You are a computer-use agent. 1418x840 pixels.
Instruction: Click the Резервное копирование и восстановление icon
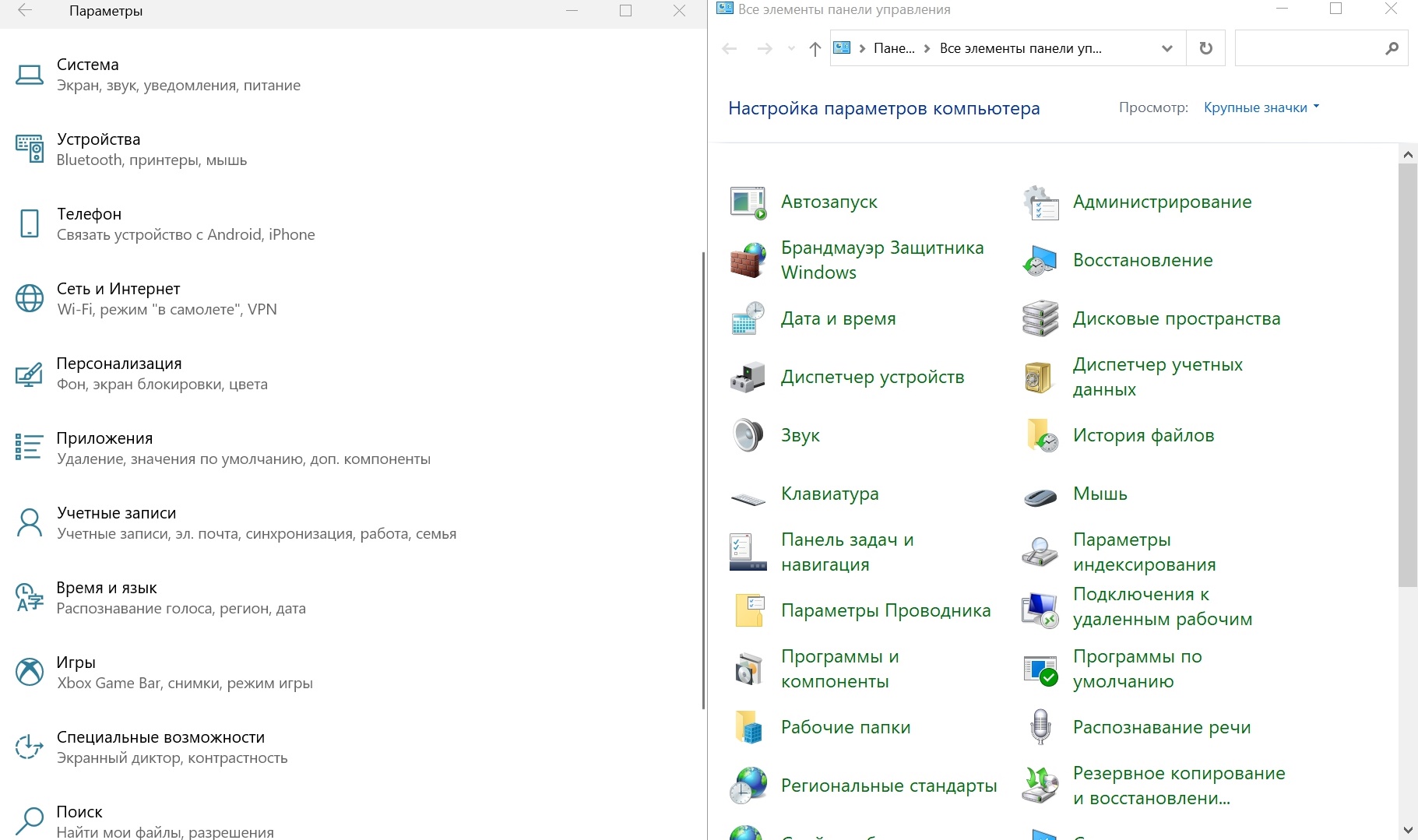point(1040,786)
